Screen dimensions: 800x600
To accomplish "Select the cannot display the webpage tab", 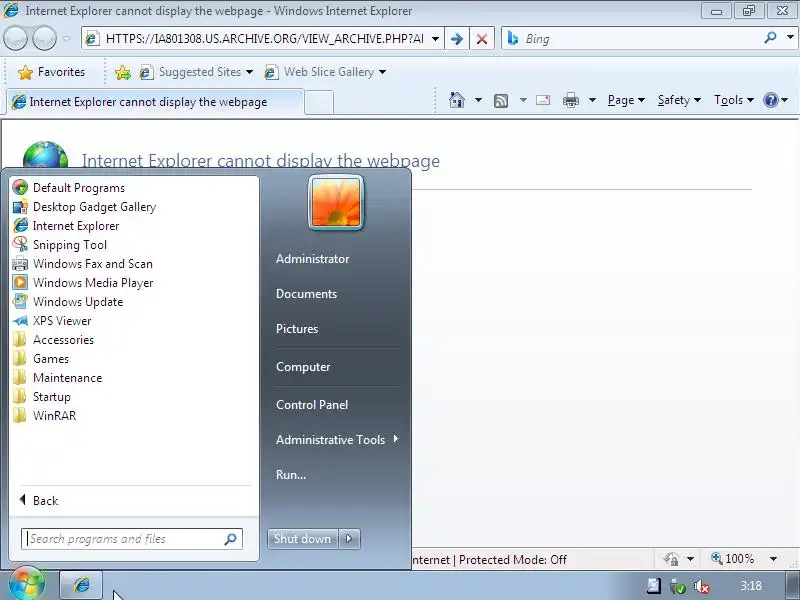I will pyautogui.click(x=154, y=102).
